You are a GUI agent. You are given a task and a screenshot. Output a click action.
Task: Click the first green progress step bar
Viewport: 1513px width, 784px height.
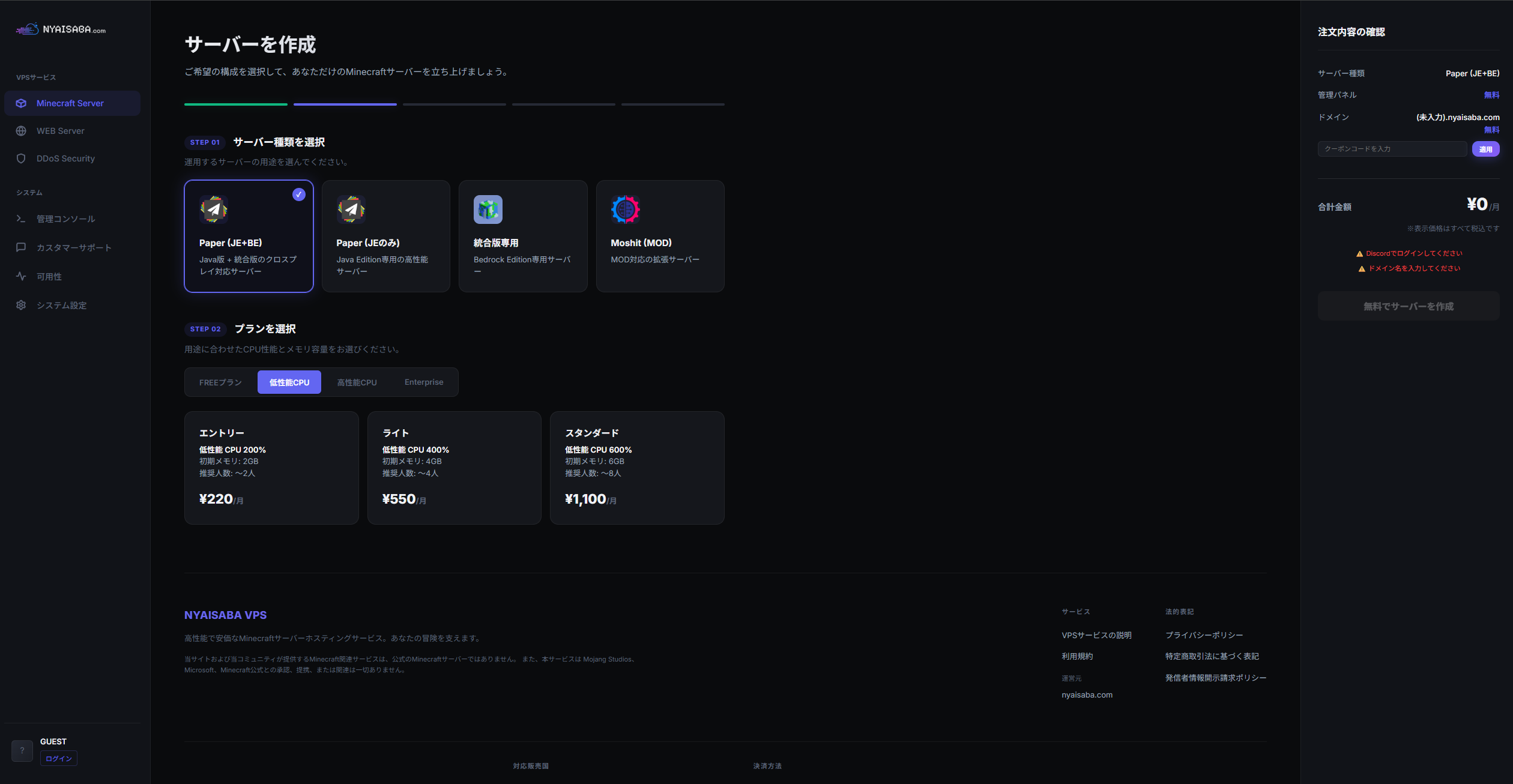(x=236, y=104)
